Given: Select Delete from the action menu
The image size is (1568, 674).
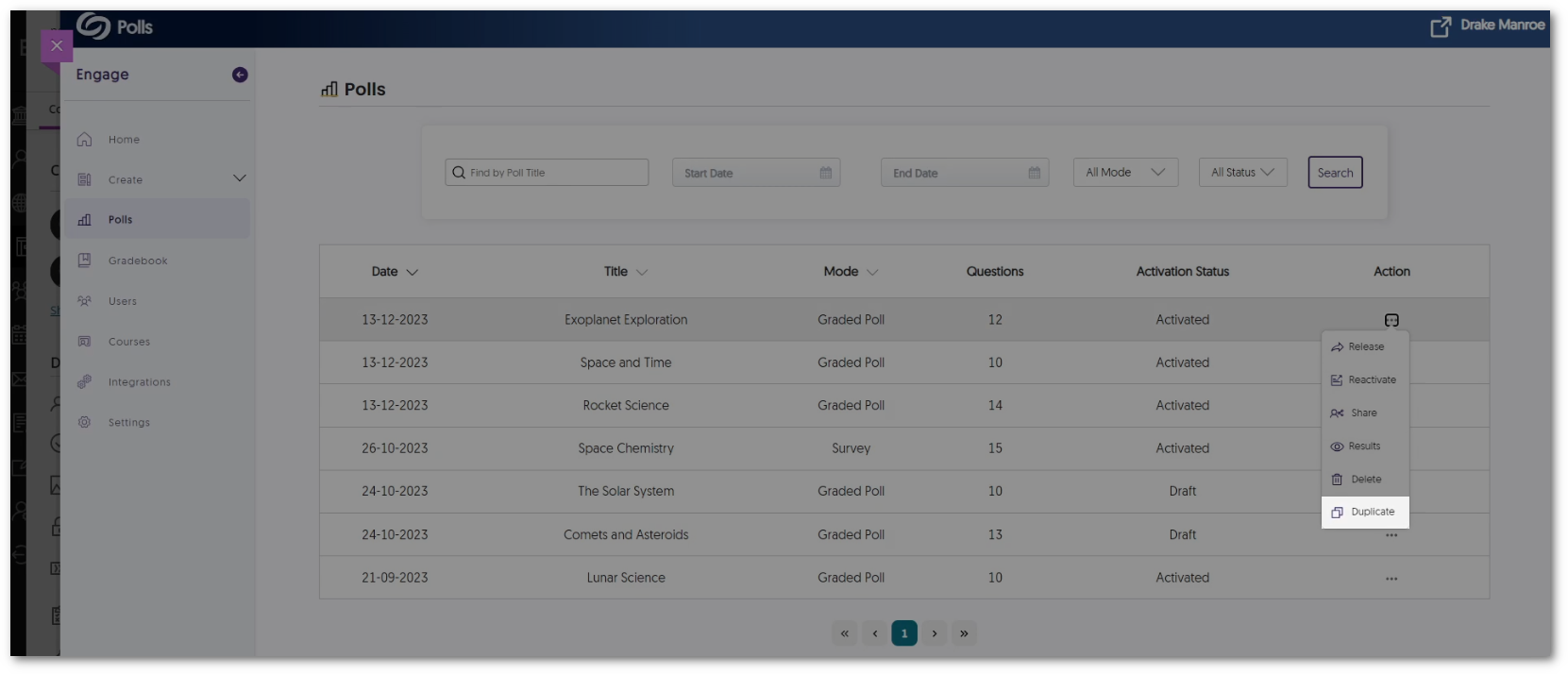Looking at the screenshot, I should coord(1365,480).
